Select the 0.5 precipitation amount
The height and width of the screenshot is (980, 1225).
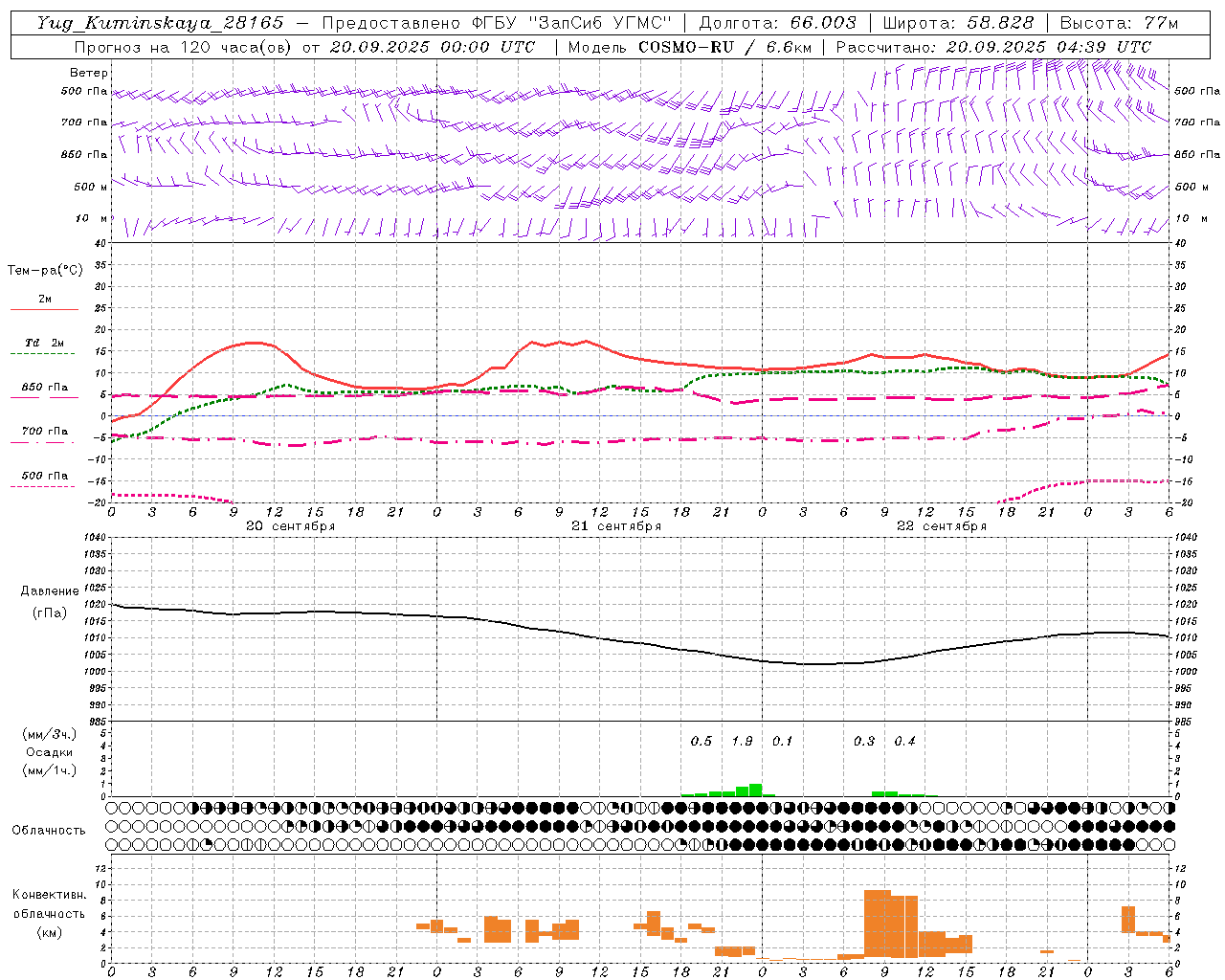click(702, 741)
